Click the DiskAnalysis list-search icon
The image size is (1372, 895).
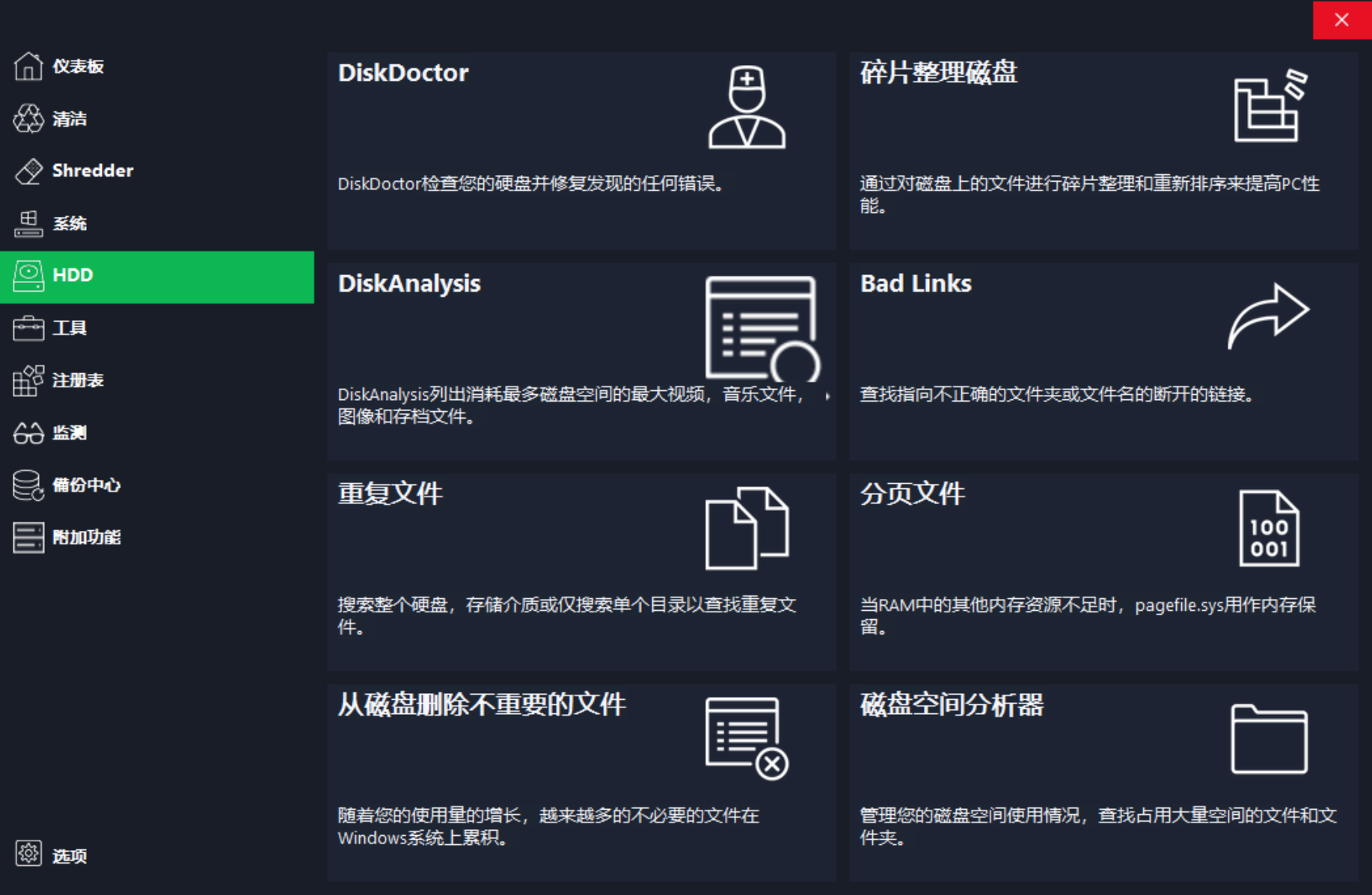point(763,329)
